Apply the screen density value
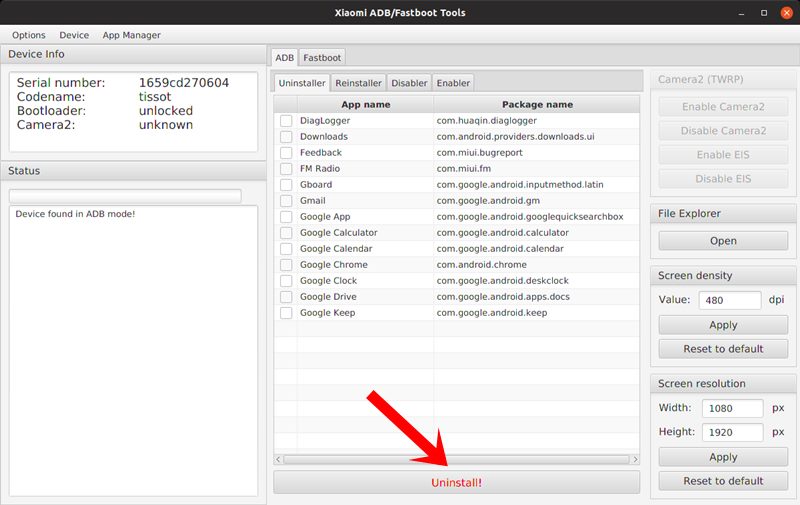 point(723,325)
